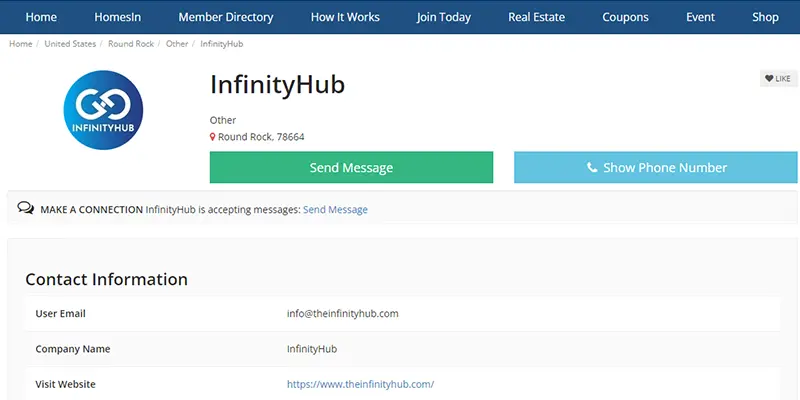This screenshot has height=400, width=800.
Task: Click the Other breadcrumb link
Action: coord(177,44)
